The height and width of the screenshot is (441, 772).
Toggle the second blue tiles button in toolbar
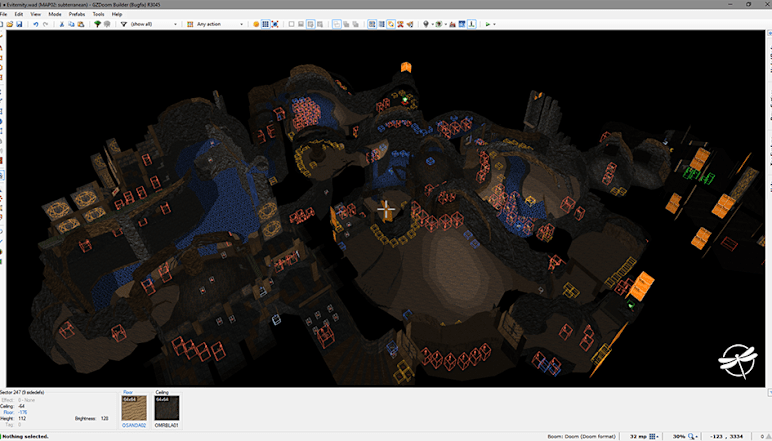tap(382, 24)
